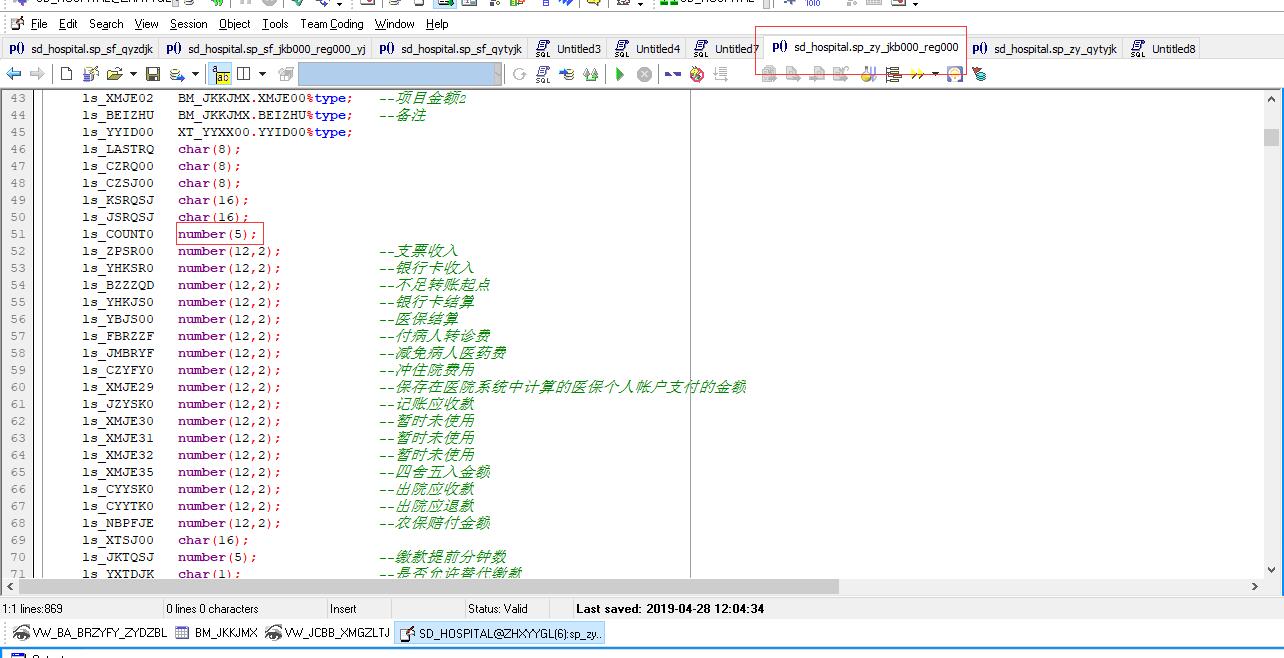Click line number 51 in gutter
1284x658 pixels.
click(17, 234)
